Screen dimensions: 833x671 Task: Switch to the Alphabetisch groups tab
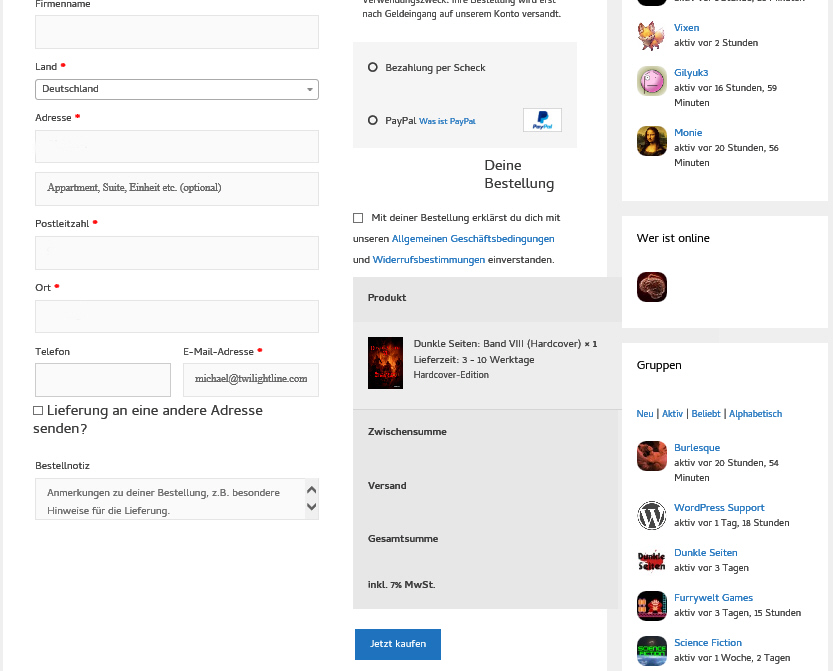755,414
